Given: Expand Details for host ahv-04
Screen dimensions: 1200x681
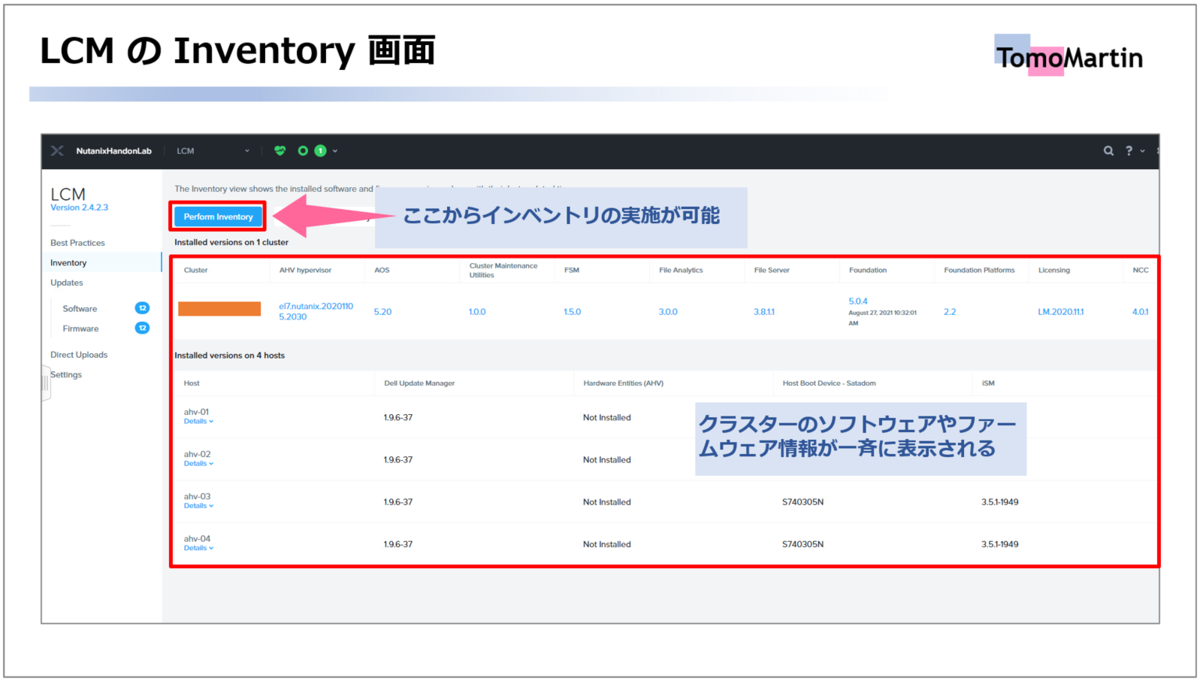Looking at the screenshot, I should pos(198,548).
